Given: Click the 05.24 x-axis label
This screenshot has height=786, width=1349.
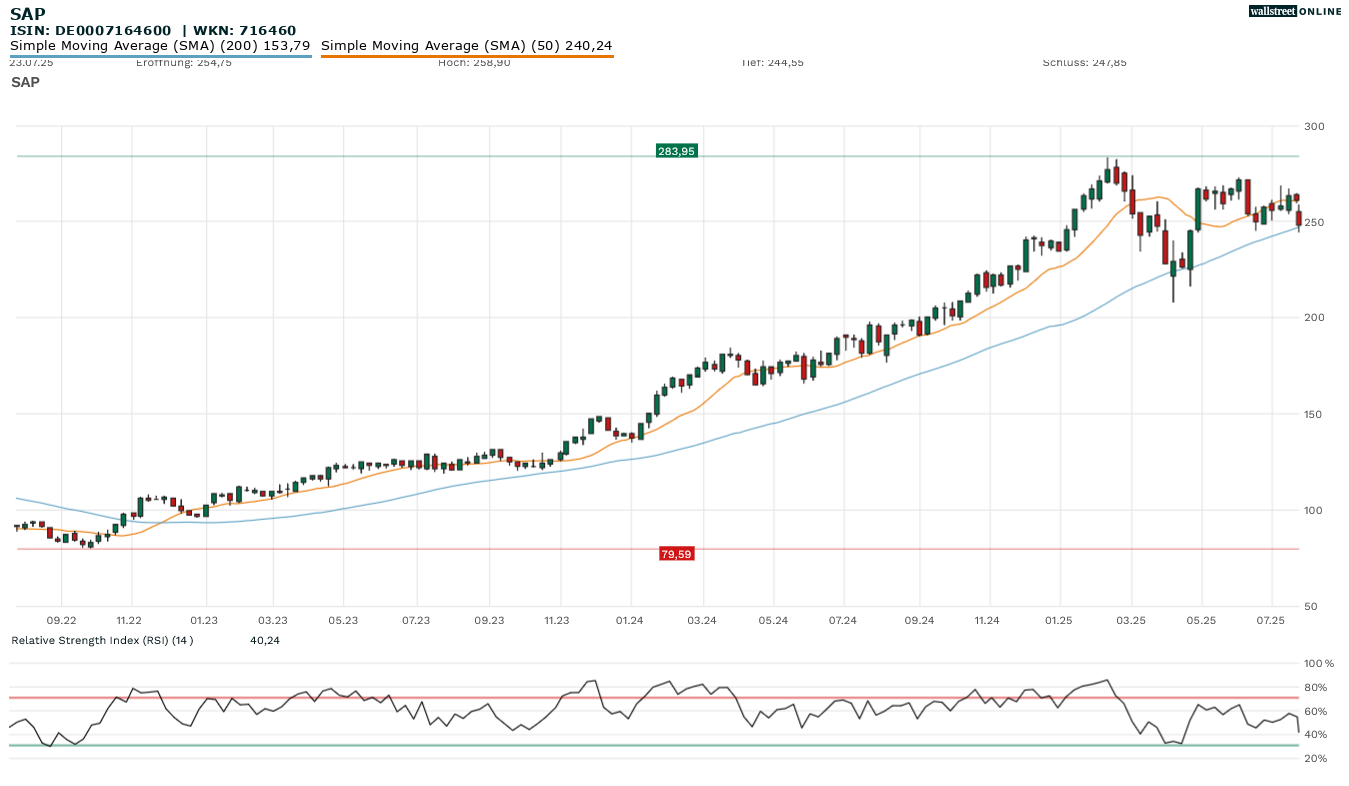Looking at the screenshot, I should click(x=773, y=621).
